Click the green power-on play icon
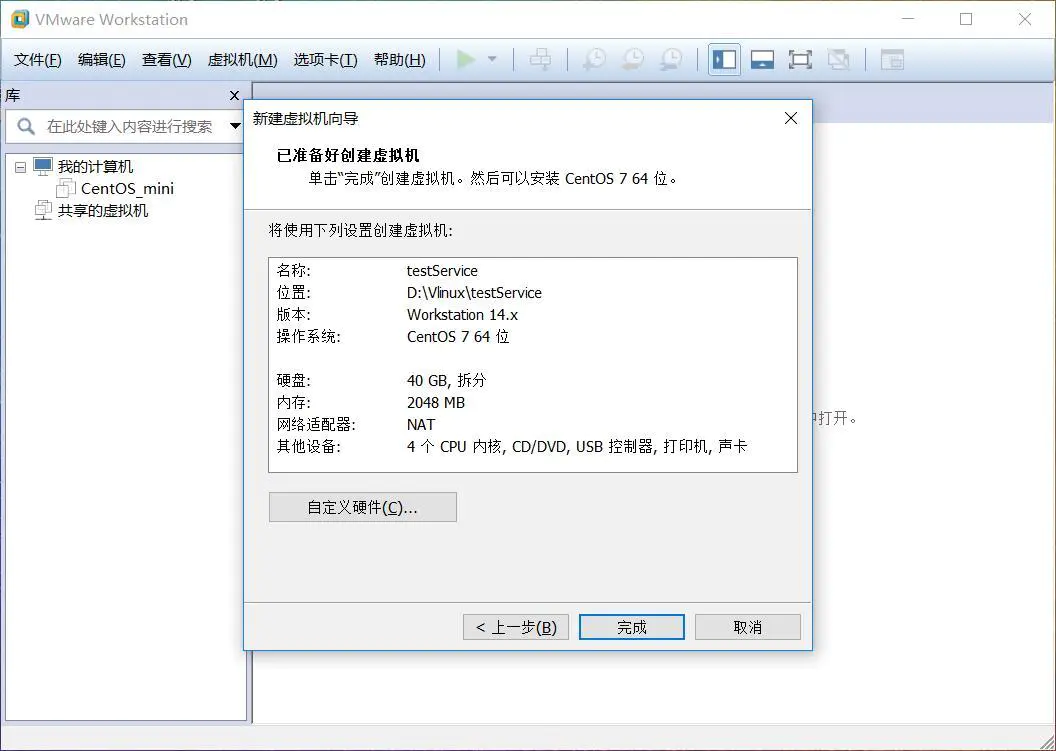1056x751 pixels. pos(465,59)
